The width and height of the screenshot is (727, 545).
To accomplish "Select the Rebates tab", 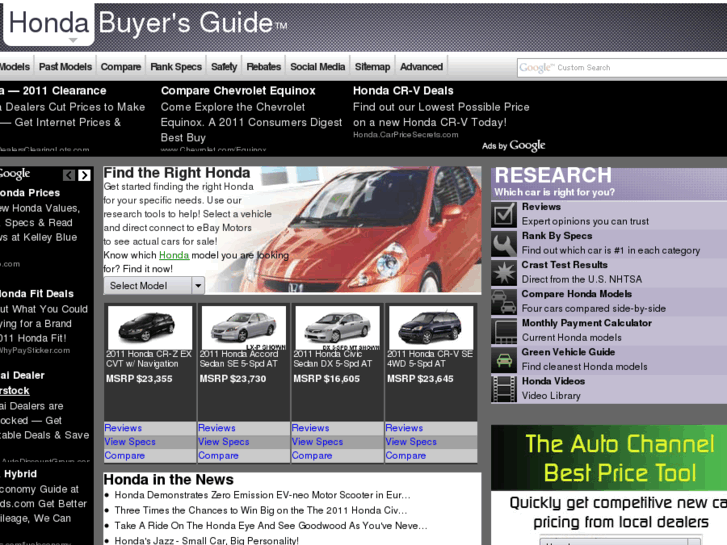I will (263, 67).
